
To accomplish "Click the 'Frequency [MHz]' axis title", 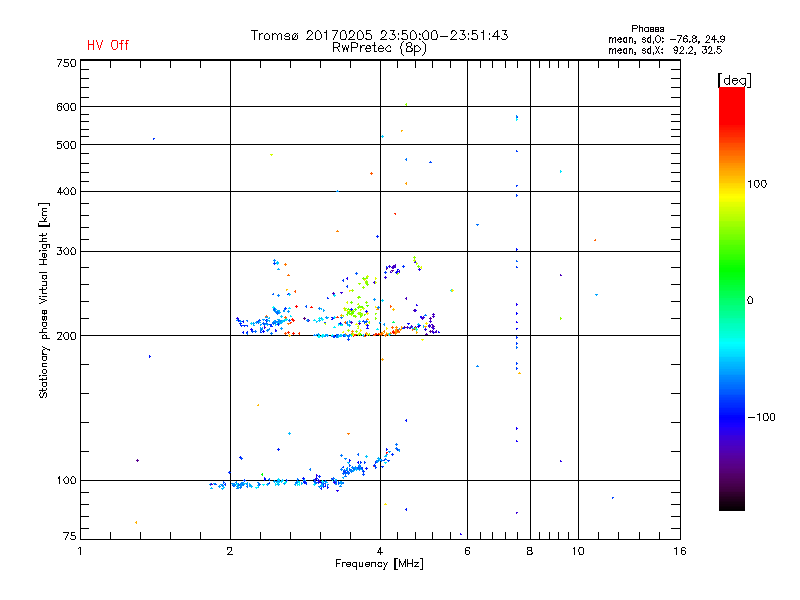I will click(379, 564).
